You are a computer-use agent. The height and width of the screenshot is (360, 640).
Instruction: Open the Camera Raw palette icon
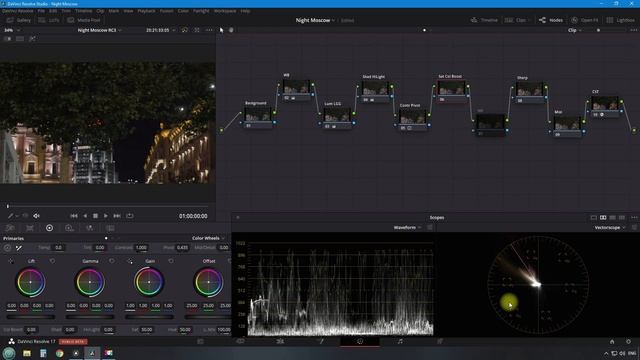click(10, 228)
